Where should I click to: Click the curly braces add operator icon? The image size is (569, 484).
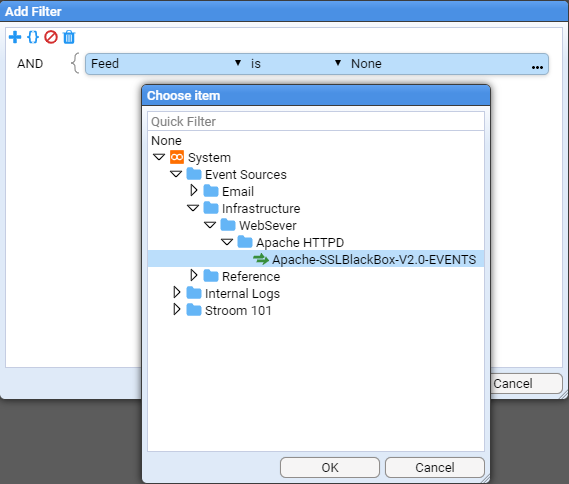coord(33,37)
